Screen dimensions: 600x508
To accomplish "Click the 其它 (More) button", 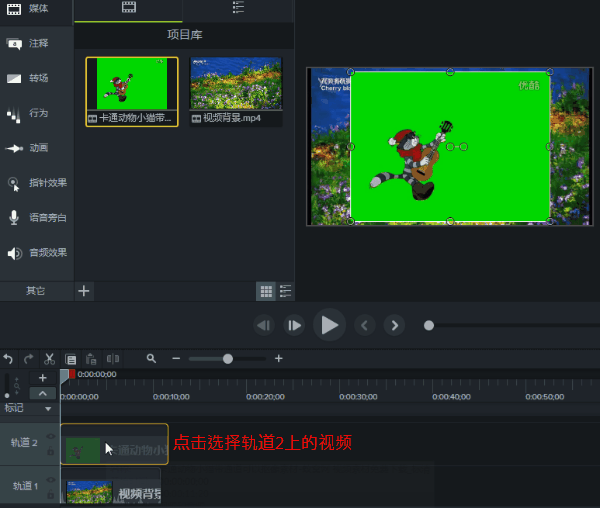I will click(x=36, y=291).
